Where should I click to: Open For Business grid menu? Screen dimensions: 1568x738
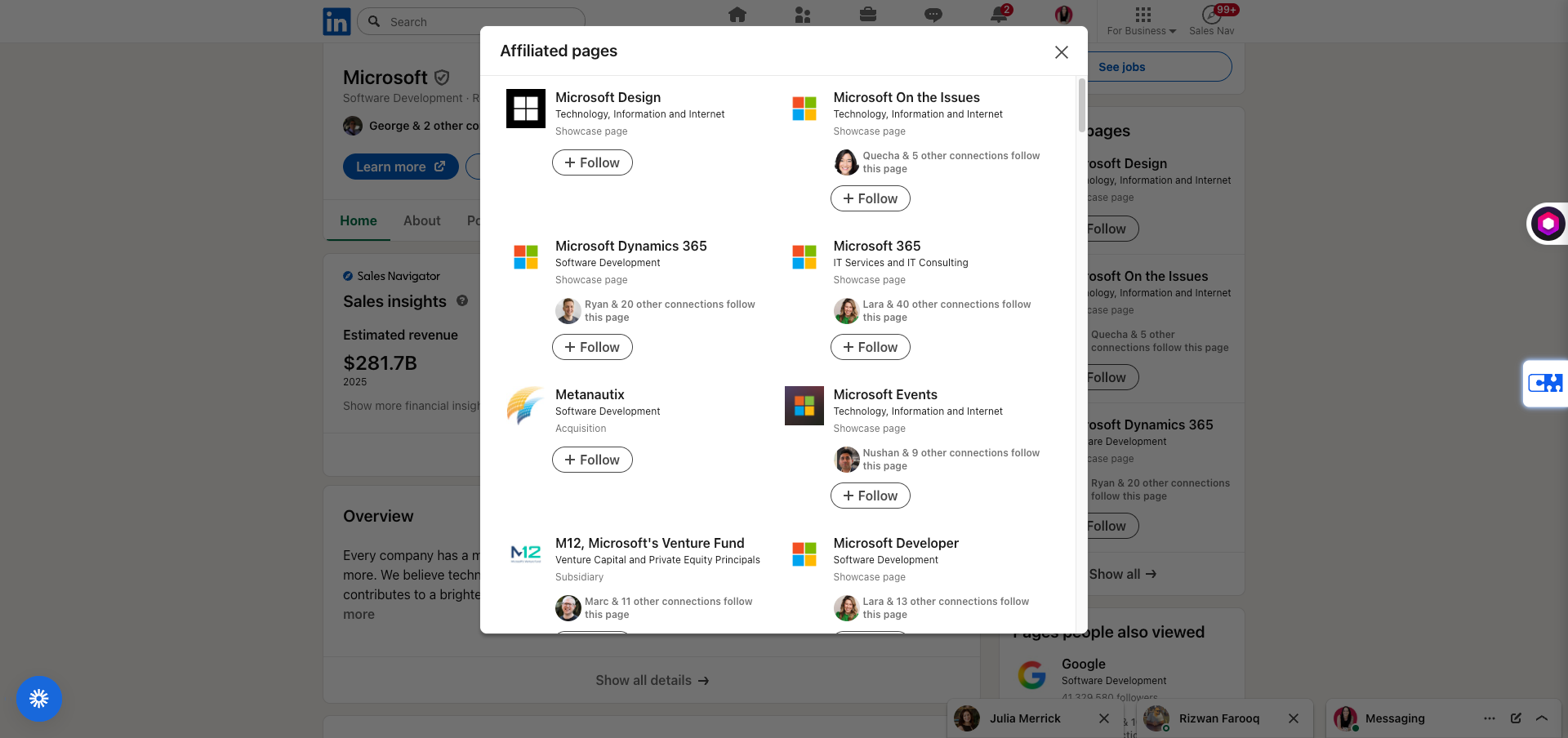click(x=1143, y=21)
